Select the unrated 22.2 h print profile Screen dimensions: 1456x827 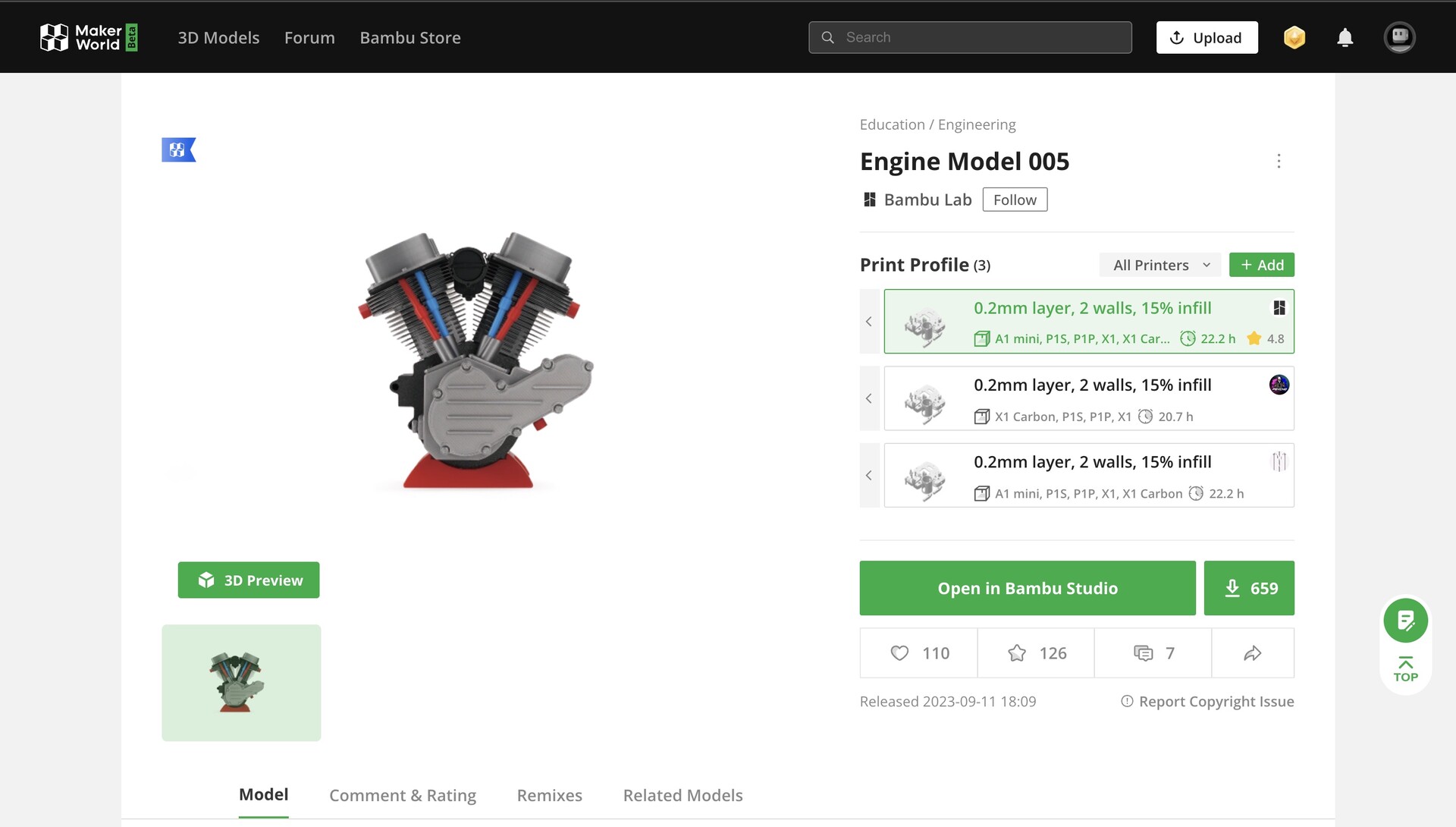1088,475
